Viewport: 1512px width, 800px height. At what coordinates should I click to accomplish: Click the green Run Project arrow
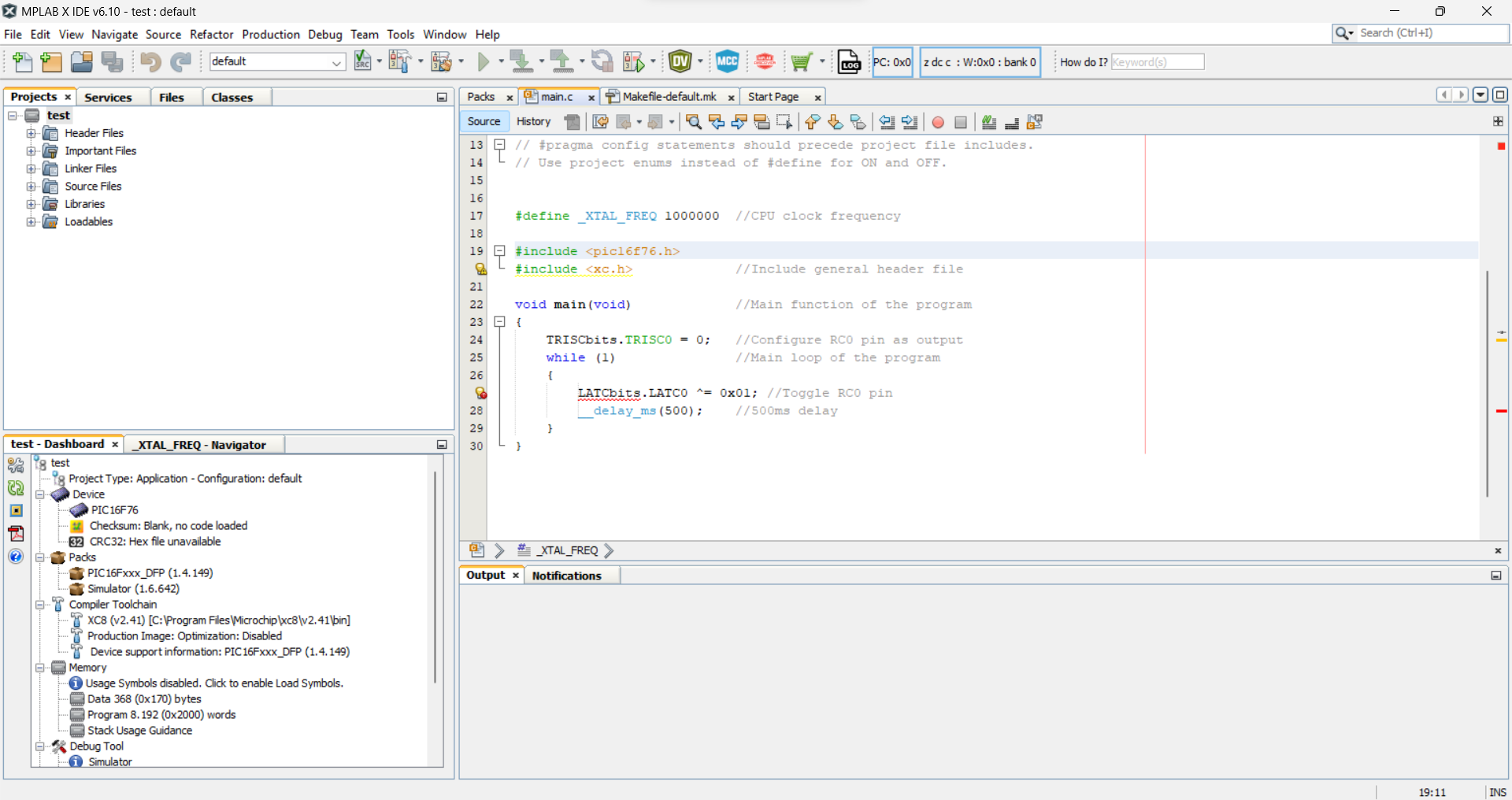point(484,61)
